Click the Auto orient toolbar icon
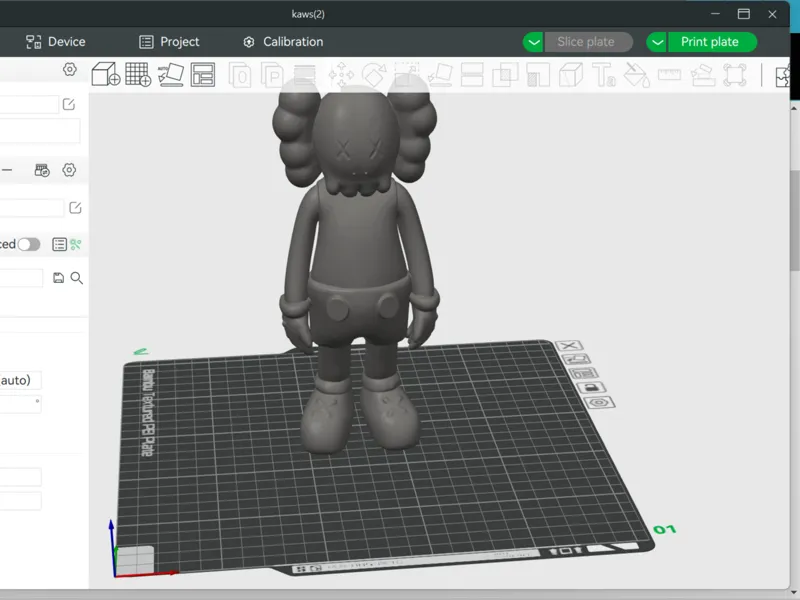This screenshot has height=600, width=800. pyautogui.click(x=170, y=74)
